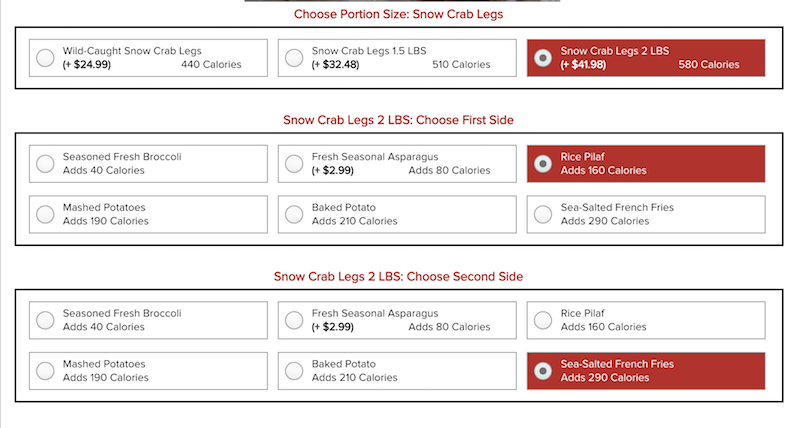This screenshot has height=428, width=800.
Task: Click the +$41.98 two-pound portion option
Action: click(x=583, y=65)
